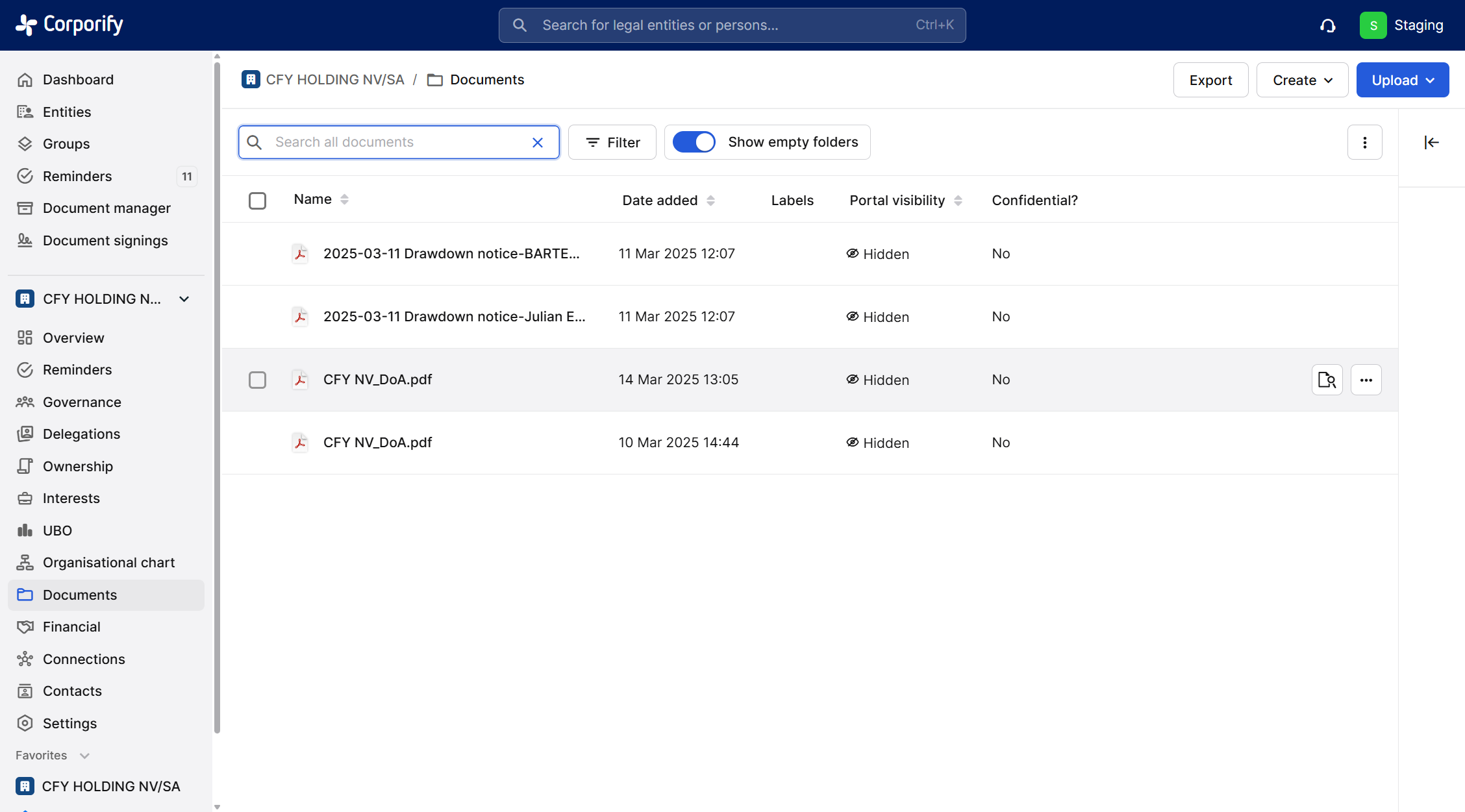Click PDF icon of Drawdown notice-BARTE file
Screen dimensions: 1465x812
pos(300,254)
